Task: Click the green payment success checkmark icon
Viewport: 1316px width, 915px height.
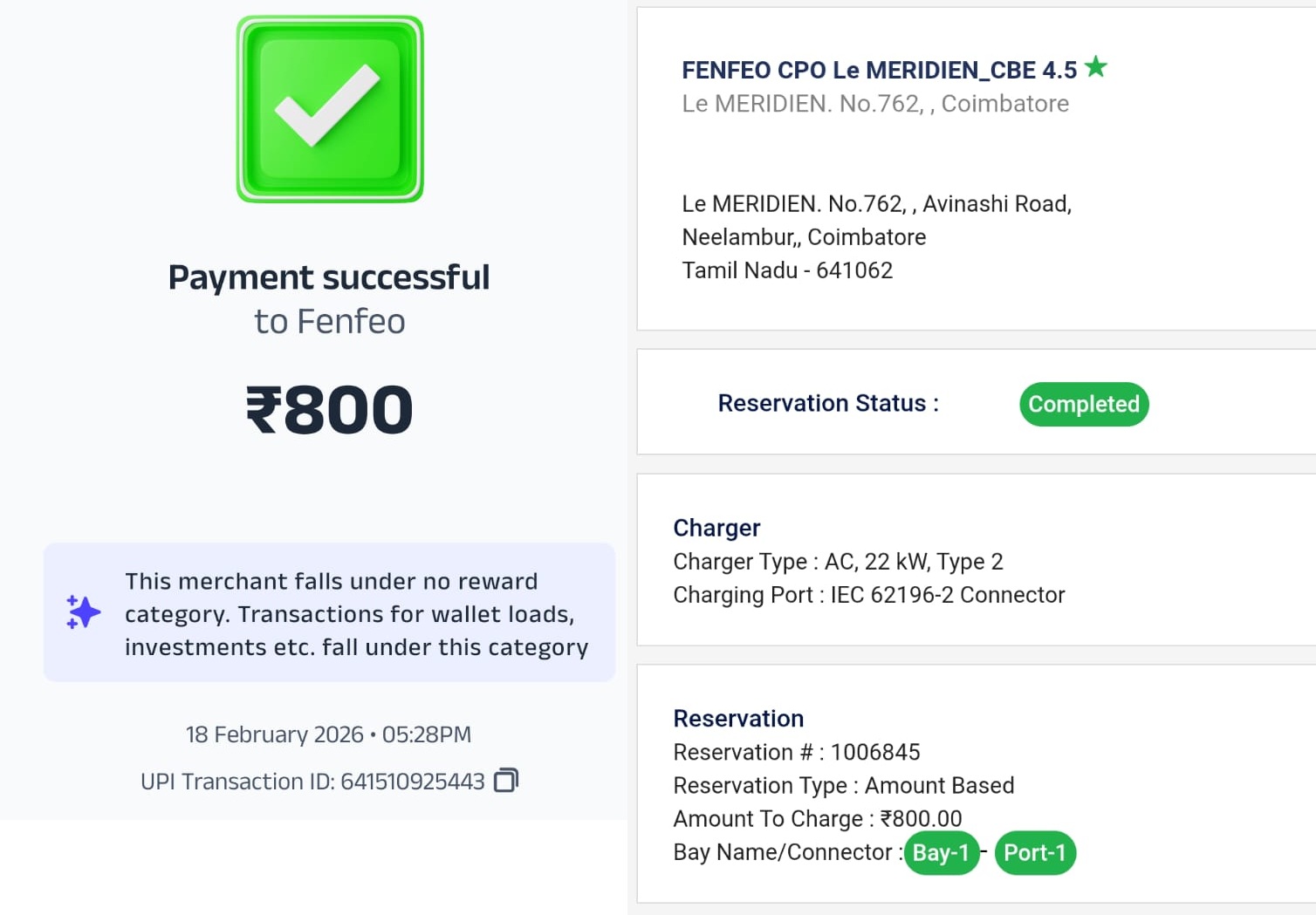Action: (x=330, y=109)
